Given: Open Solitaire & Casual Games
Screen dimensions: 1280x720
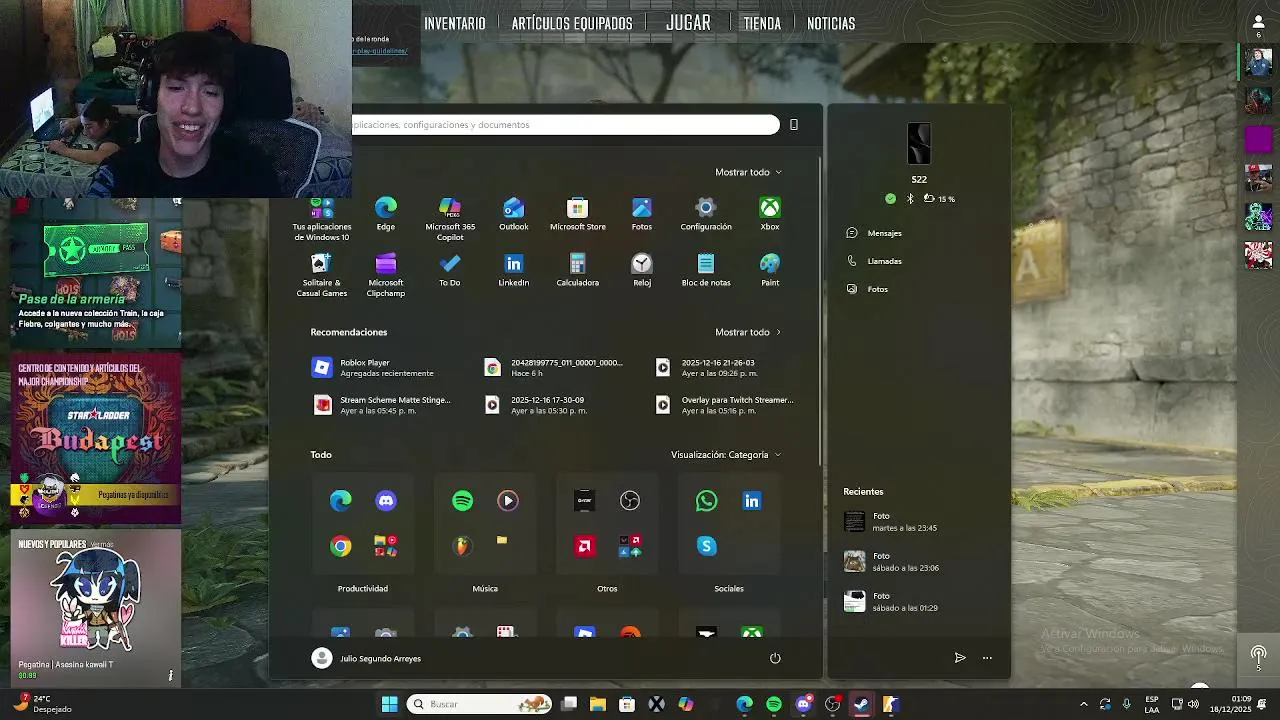Looking at the screenshot, I should (321, 275).
